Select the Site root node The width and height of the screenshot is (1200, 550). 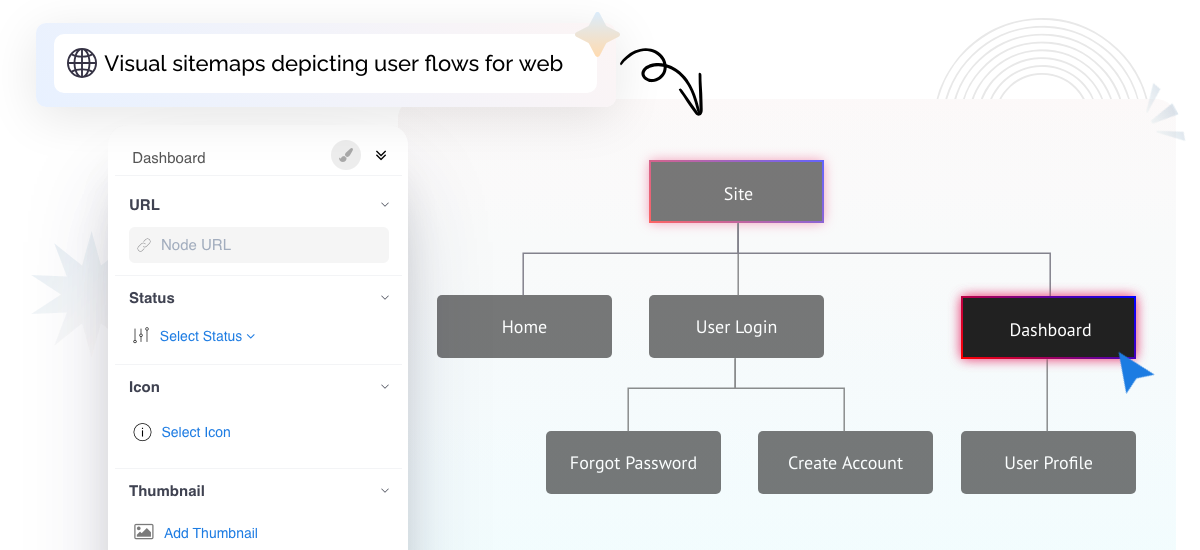point(737,191)
